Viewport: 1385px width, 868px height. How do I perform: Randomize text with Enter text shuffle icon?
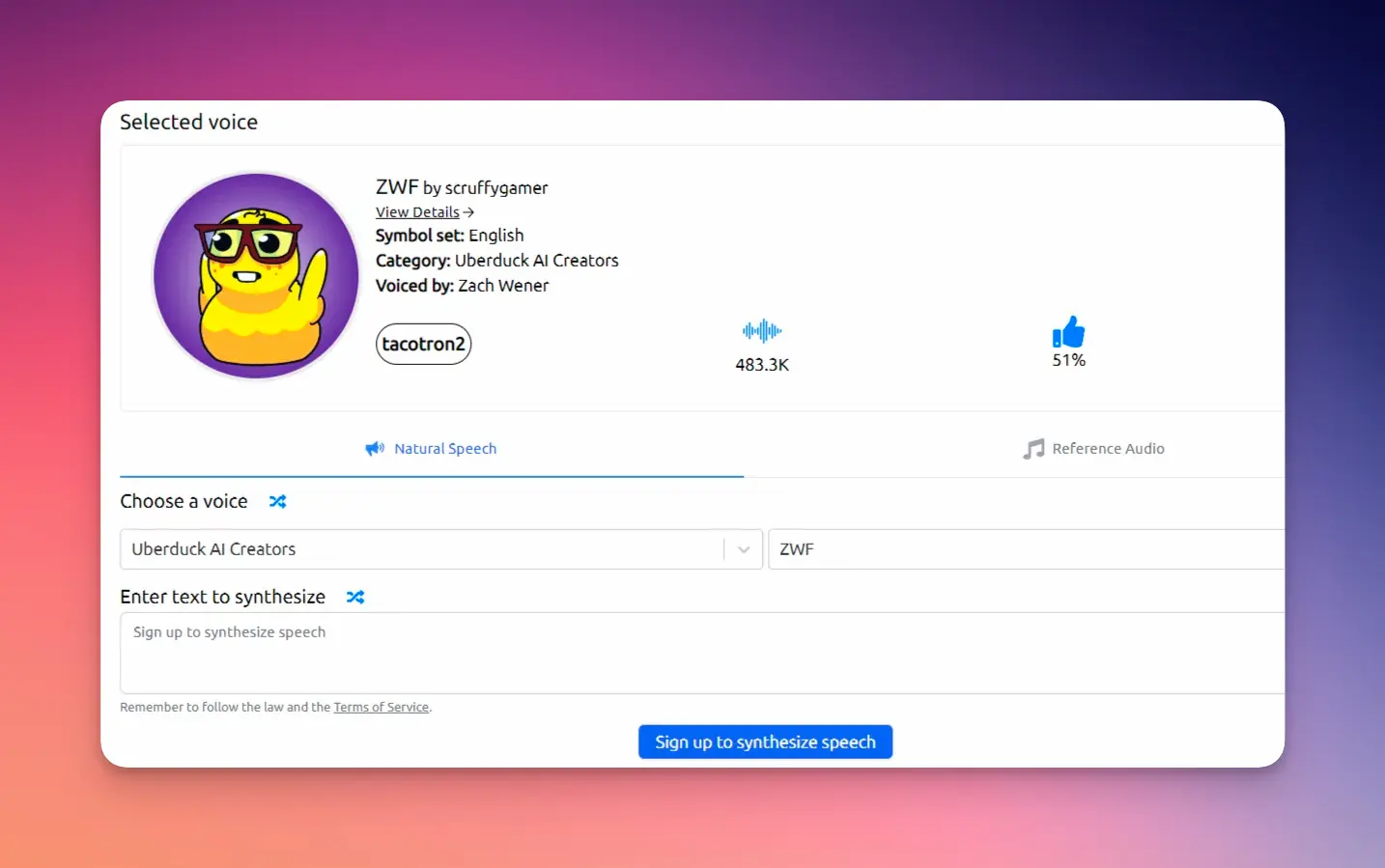point(355,597)
